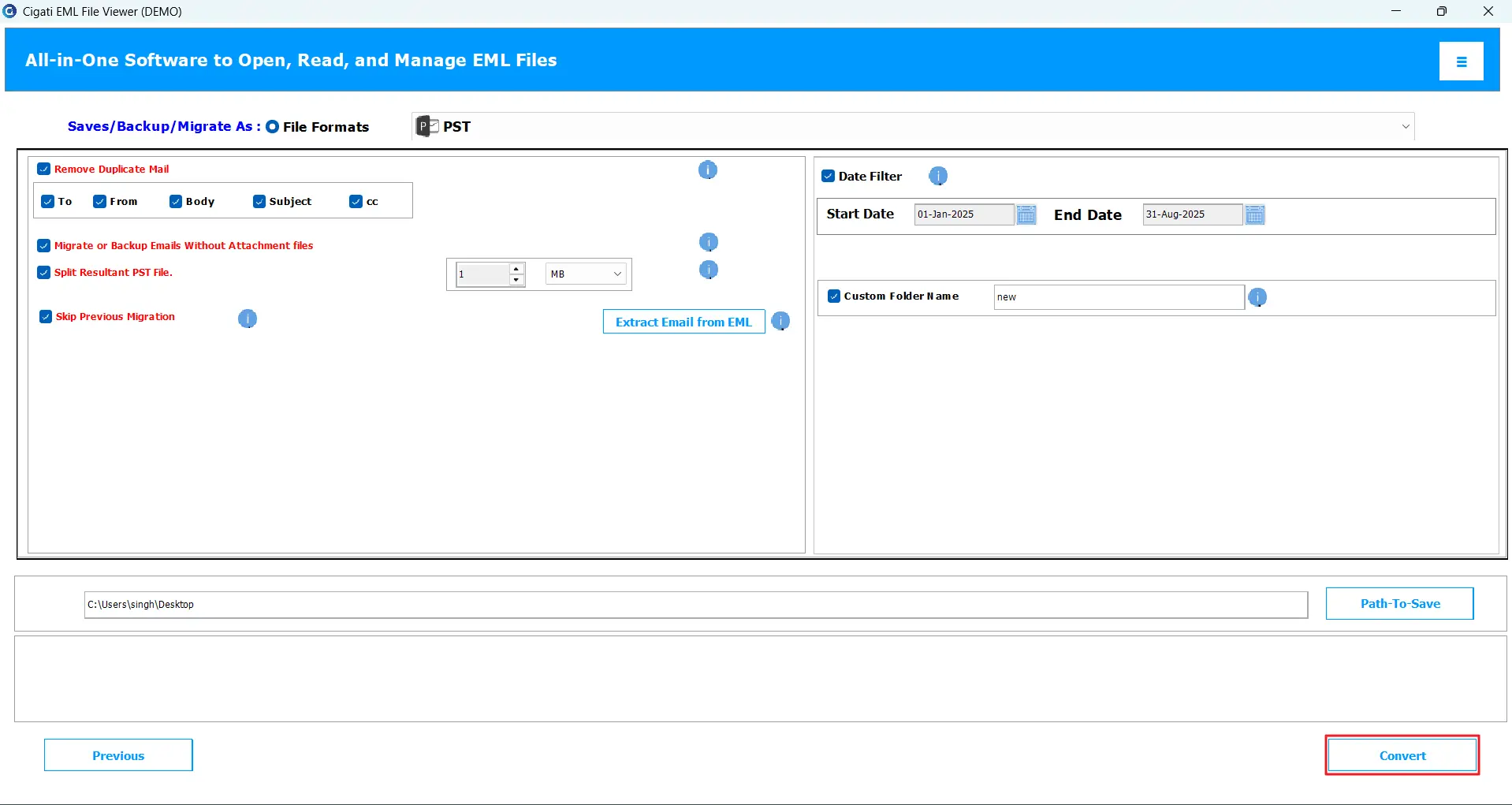
Task: Click info icon next to Date Filter
Action: [937, 176]
